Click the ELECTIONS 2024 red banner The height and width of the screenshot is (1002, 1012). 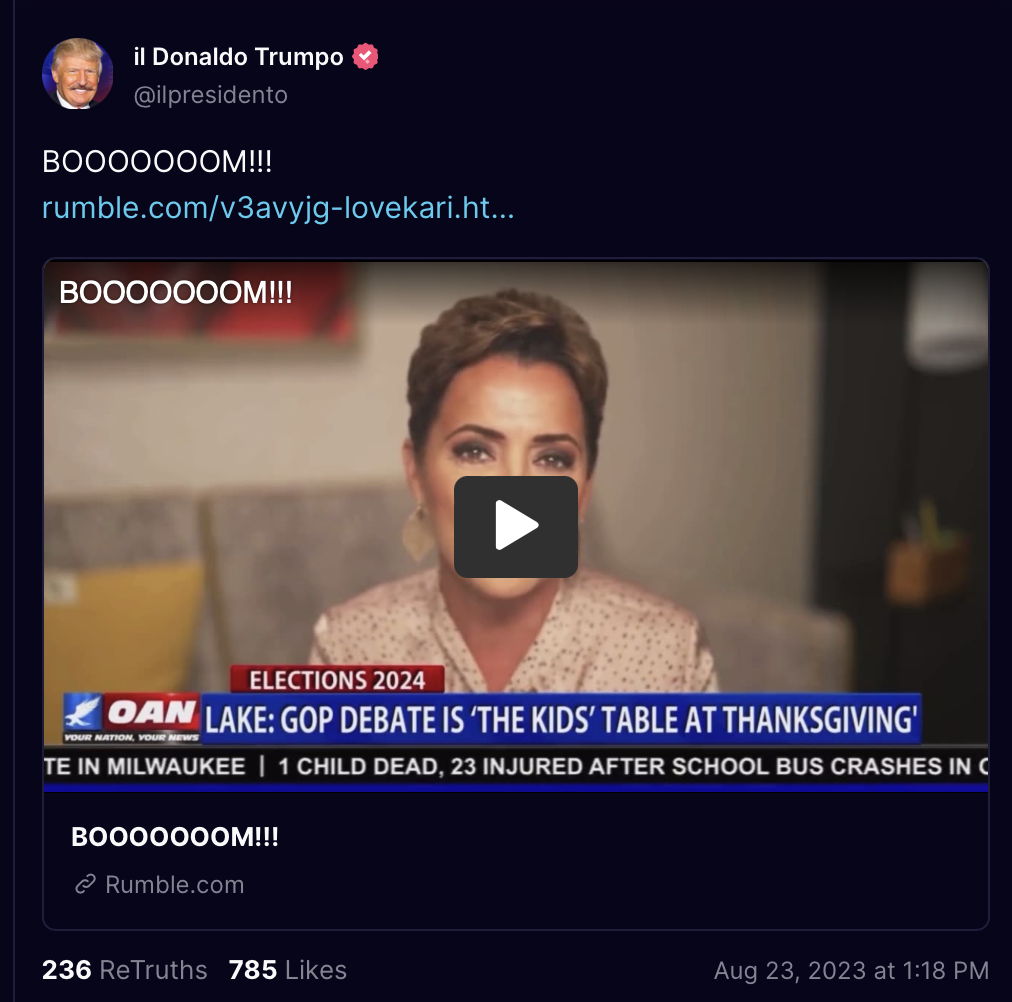point(338,679)
